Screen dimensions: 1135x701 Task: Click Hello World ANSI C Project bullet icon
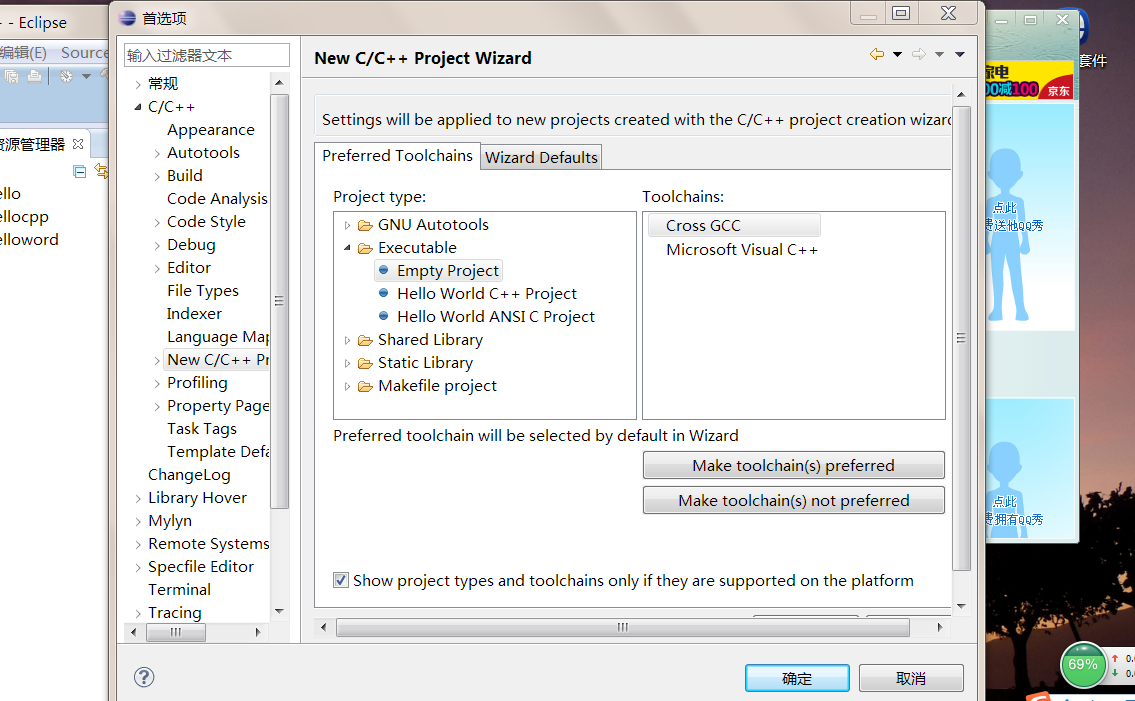click(384, 316)
